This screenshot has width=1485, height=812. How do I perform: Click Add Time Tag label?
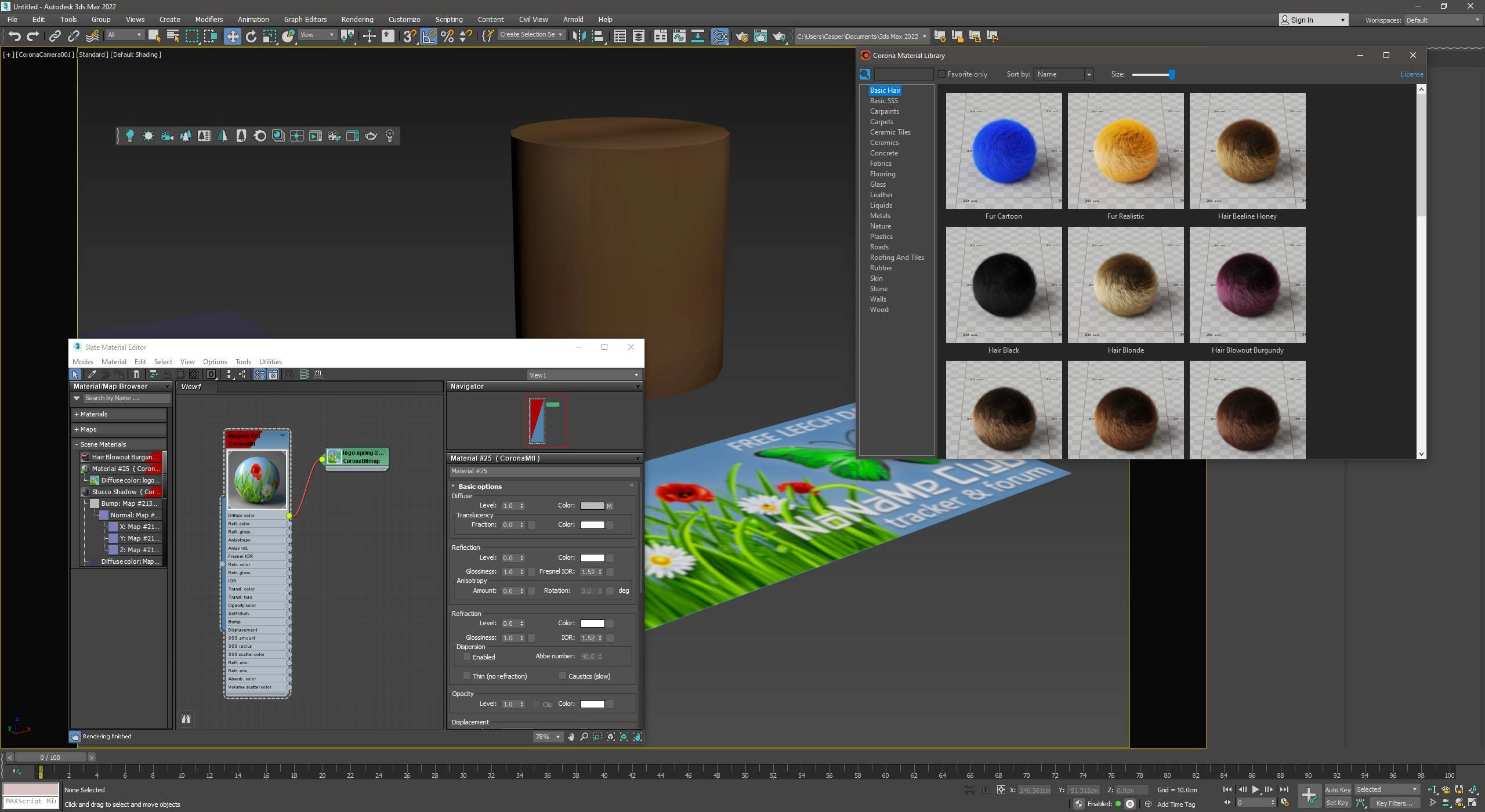pyautogui.click(x=1176, y=804)
